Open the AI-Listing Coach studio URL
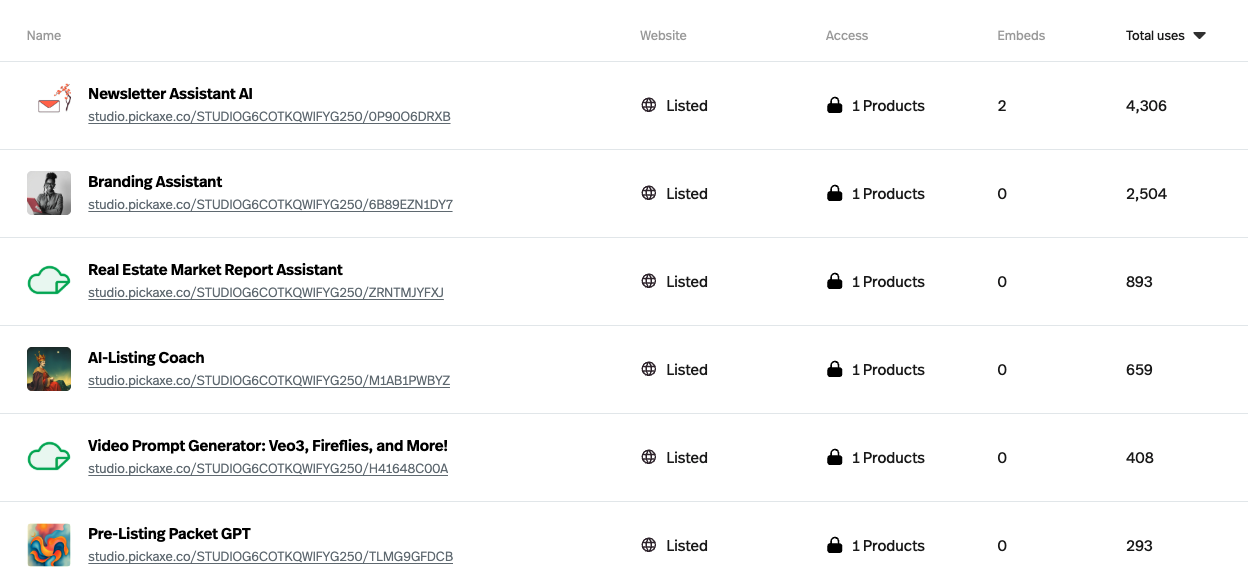 pyautogui.click(x=270, y=380)
